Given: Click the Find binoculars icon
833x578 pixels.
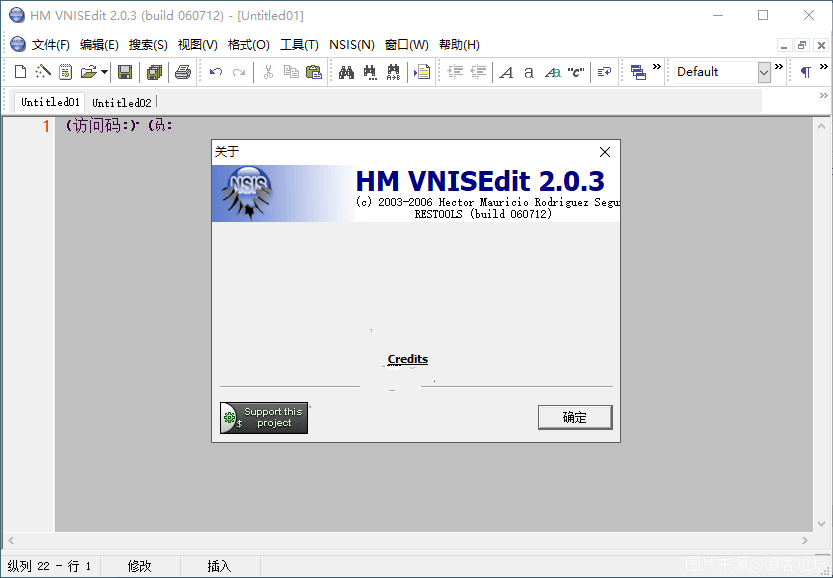Looking at the screenshot, I should click(346, 72).
